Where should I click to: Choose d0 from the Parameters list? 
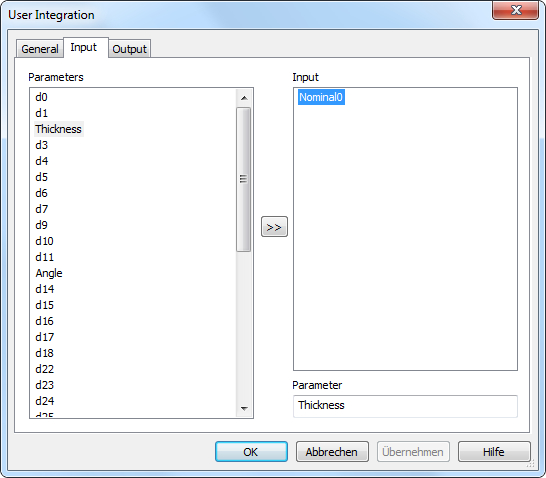41,97
